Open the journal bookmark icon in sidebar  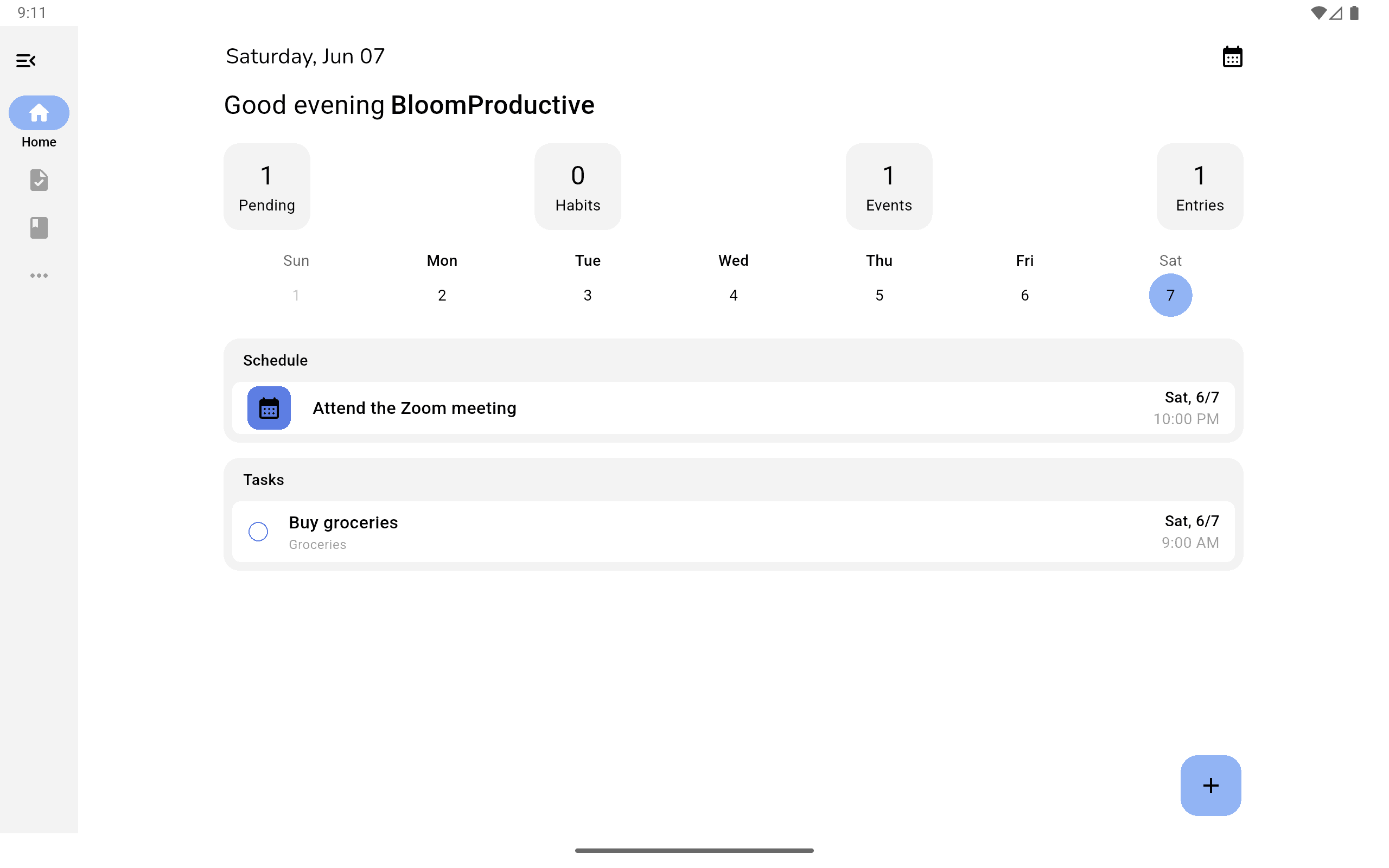pyautogui.click(x=39, y=227)
